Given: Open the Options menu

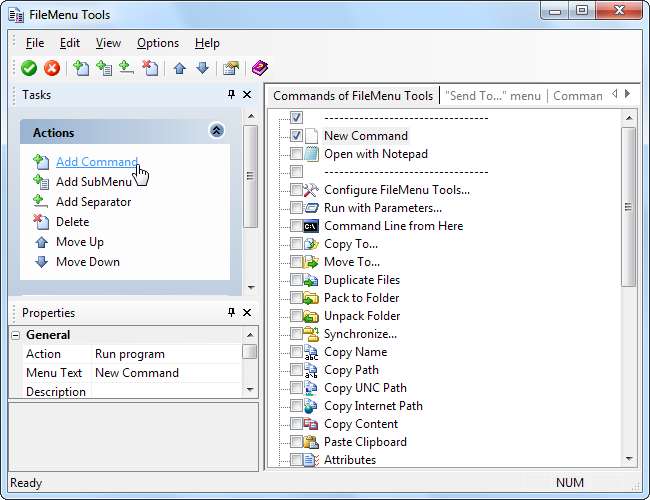Looking at the screenshot, I should click(x=158, y=43).
